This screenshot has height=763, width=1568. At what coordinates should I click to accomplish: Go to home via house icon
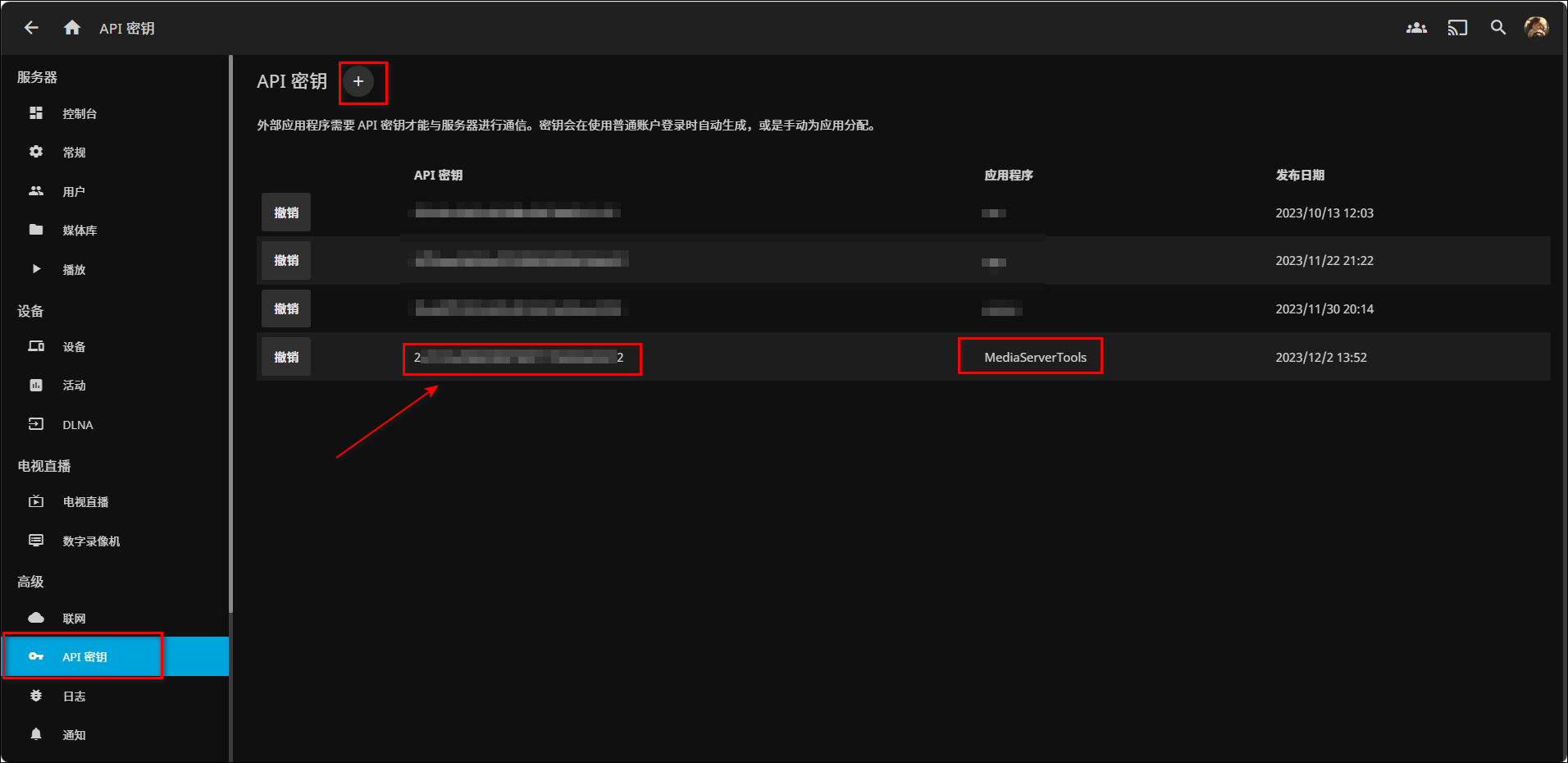[72, 28]
